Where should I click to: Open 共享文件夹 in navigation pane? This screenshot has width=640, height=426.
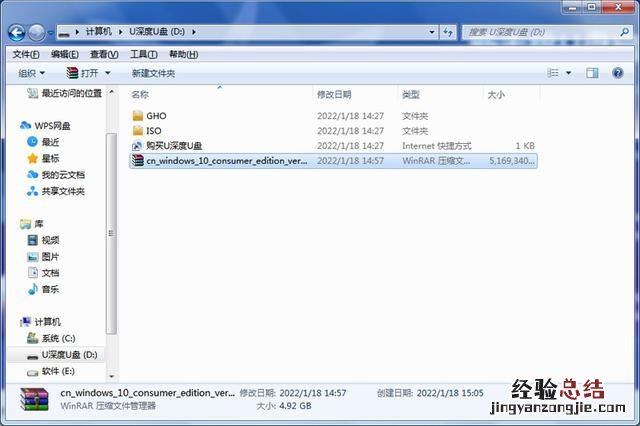click(x=56, y=191)
